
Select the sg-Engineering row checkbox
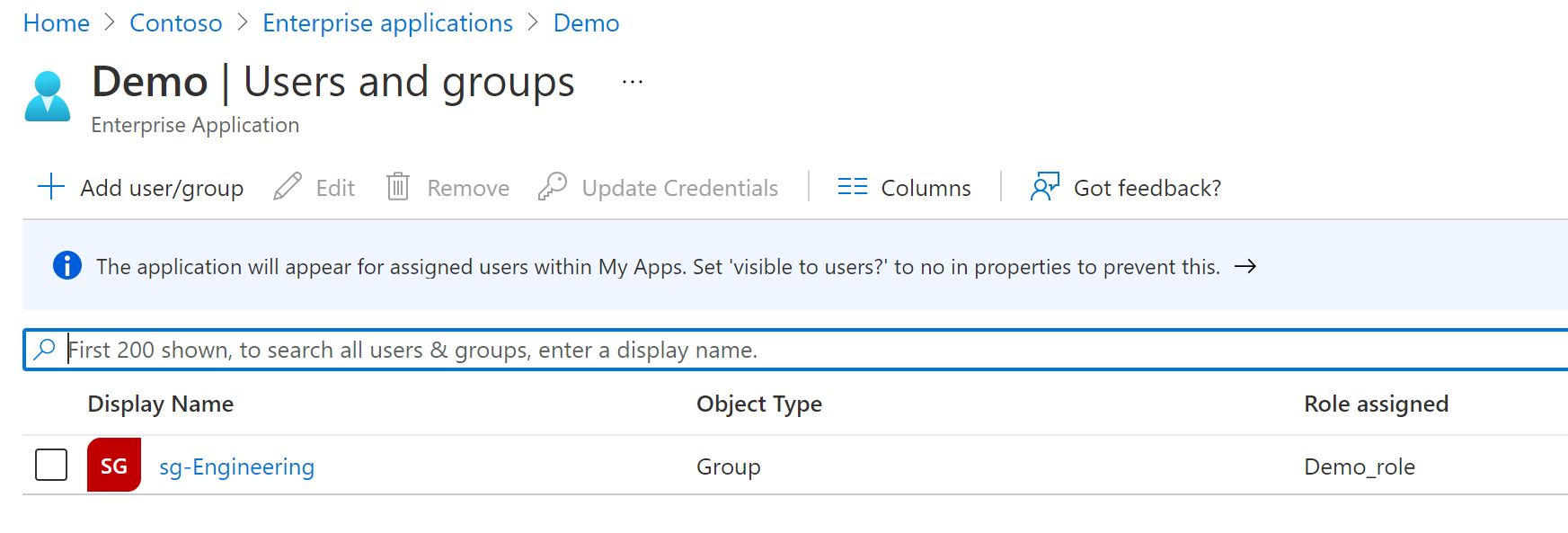[51, 466]
